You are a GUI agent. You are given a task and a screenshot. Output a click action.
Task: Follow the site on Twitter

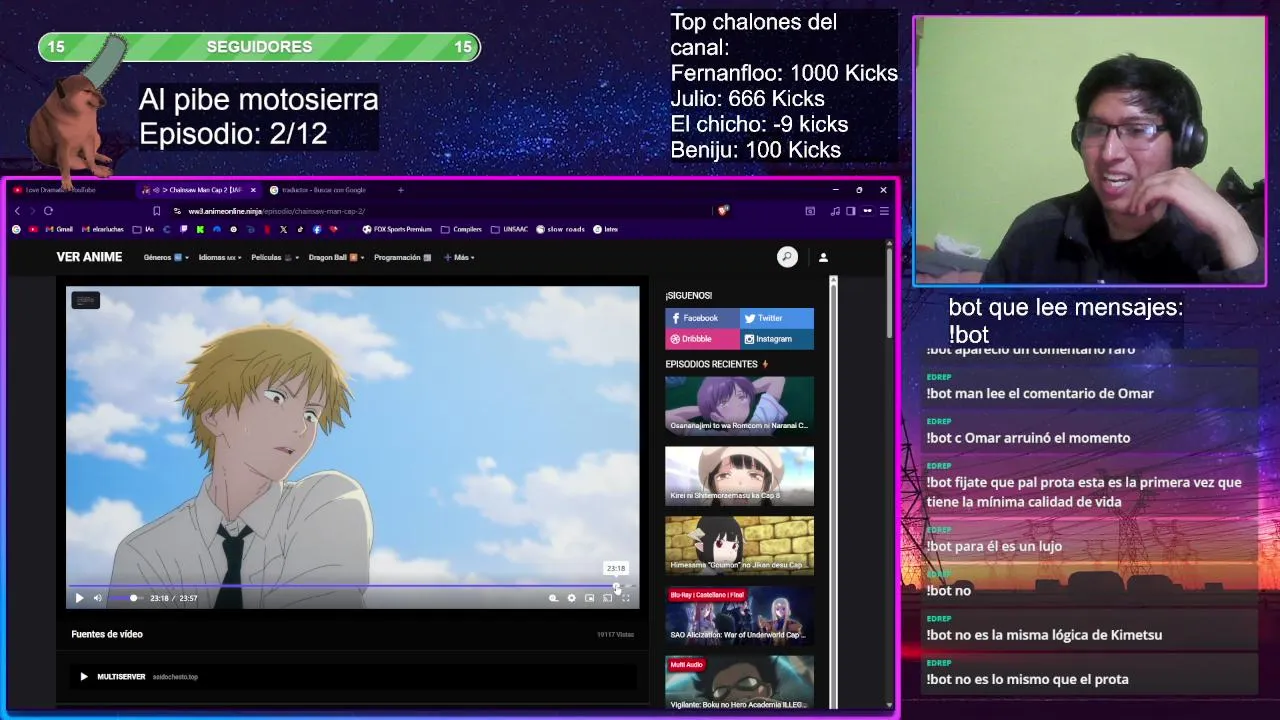click(x=777, y=318)
